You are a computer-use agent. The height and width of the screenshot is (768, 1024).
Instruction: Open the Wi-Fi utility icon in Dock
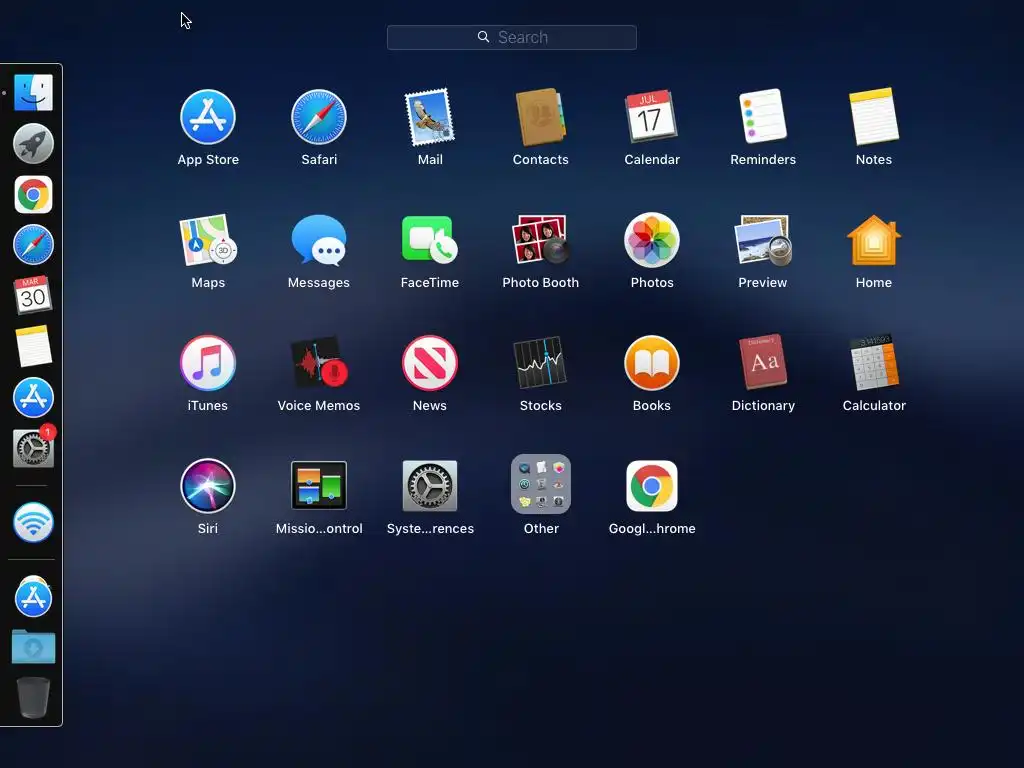click(x=33, y=522)
